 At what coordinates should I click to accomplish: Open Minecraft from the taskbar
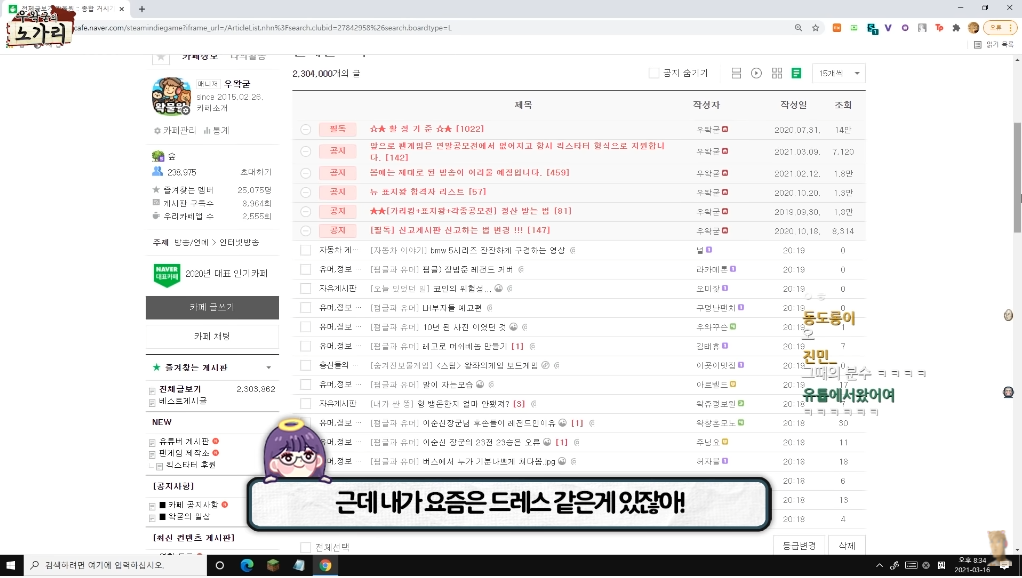click(272, 565)
